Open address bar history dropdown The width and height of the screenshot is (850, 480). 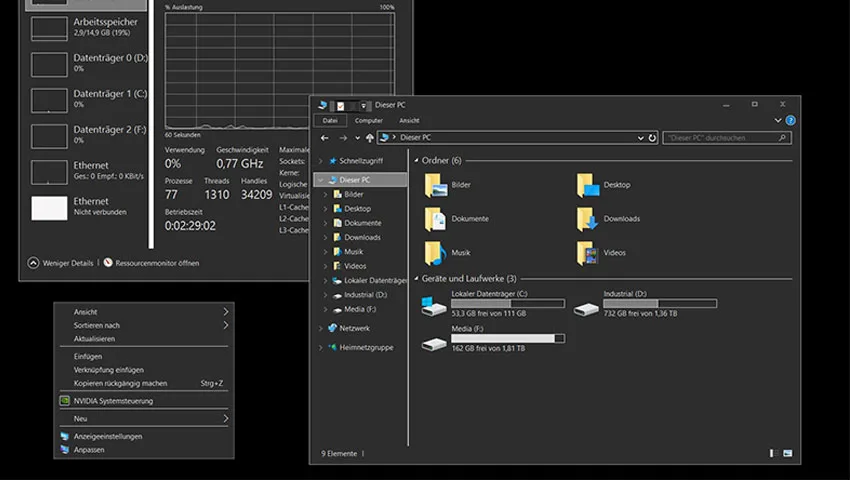[640, 138]
